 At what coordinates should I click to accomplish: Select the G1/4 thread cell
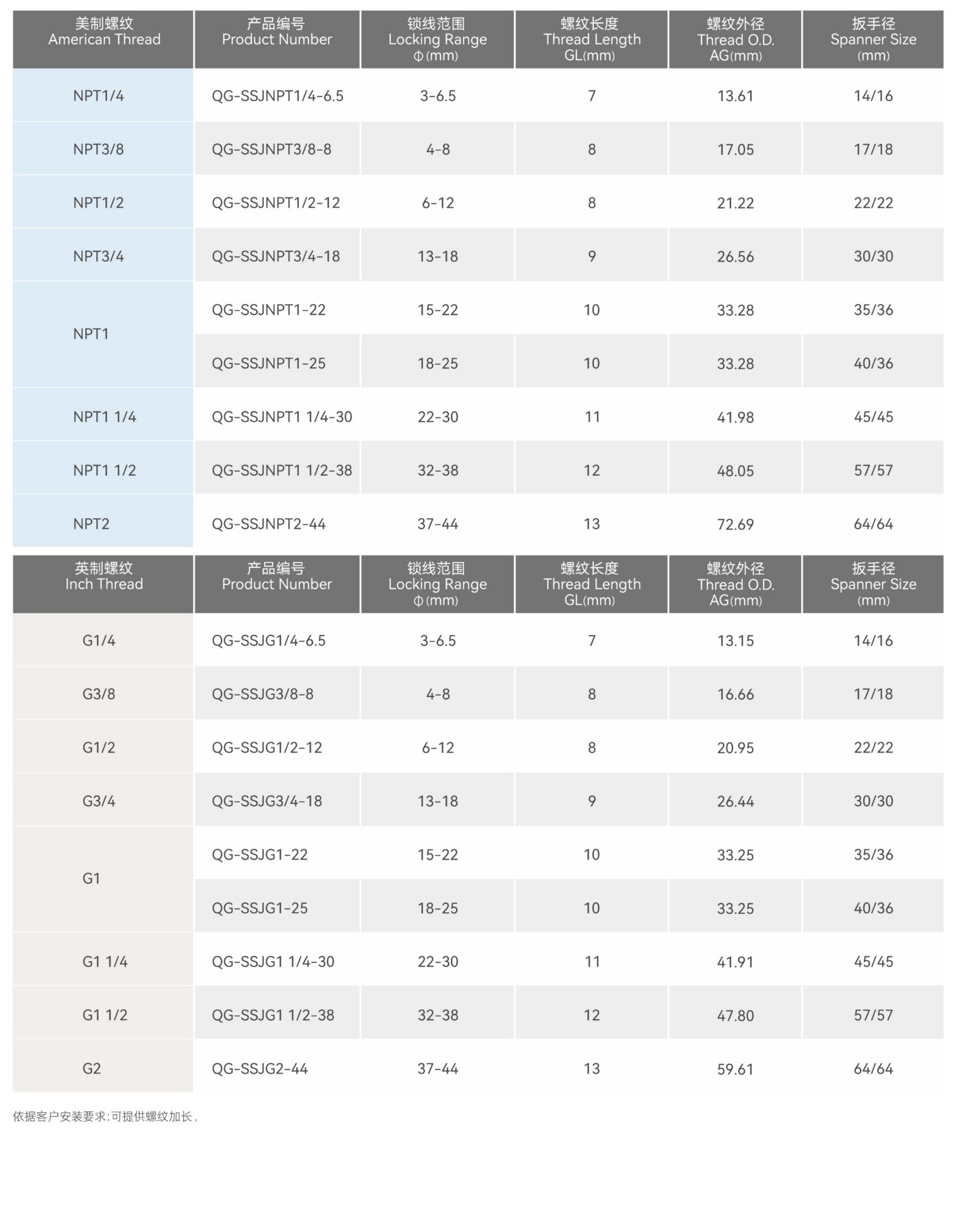[99, 641]
